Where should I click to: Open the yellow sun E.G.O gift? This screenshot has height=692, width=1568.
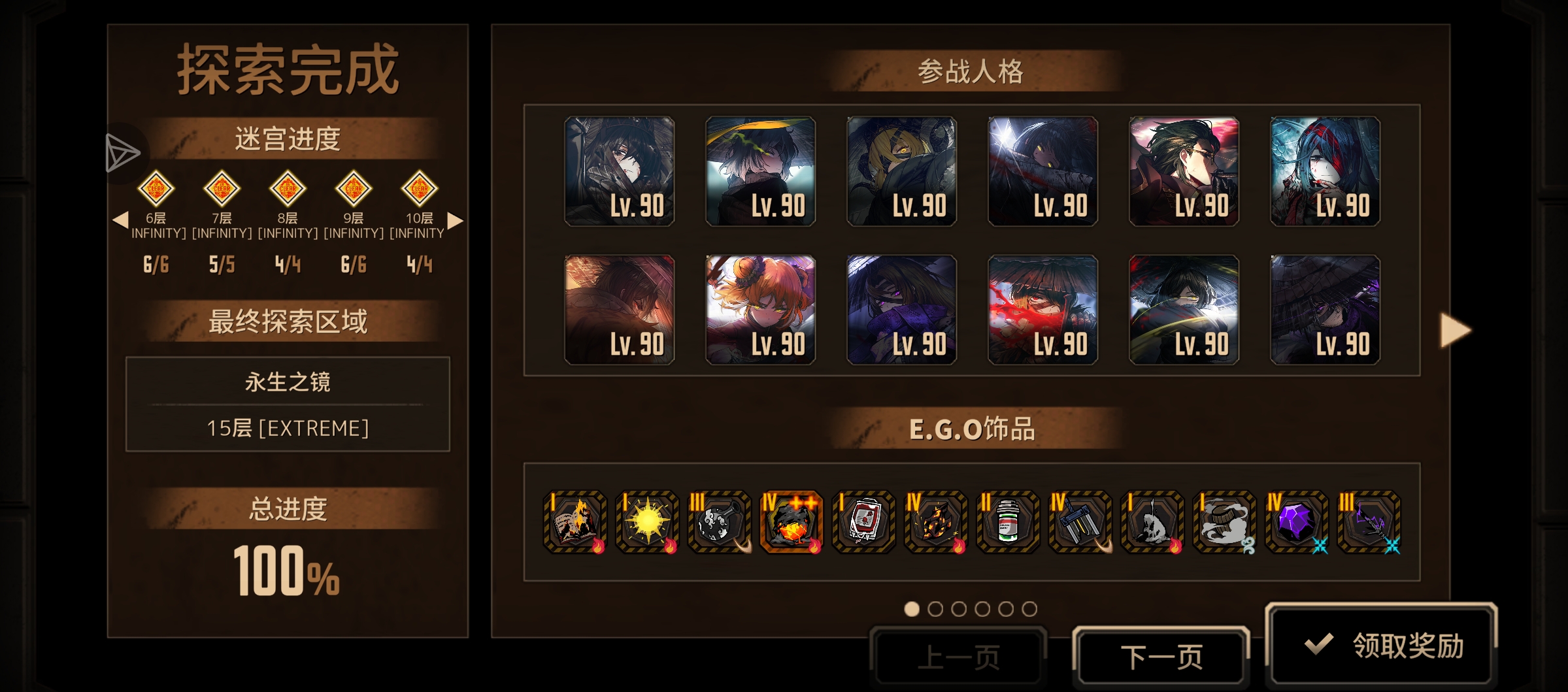pyautogui.click(x=647, y=522)
